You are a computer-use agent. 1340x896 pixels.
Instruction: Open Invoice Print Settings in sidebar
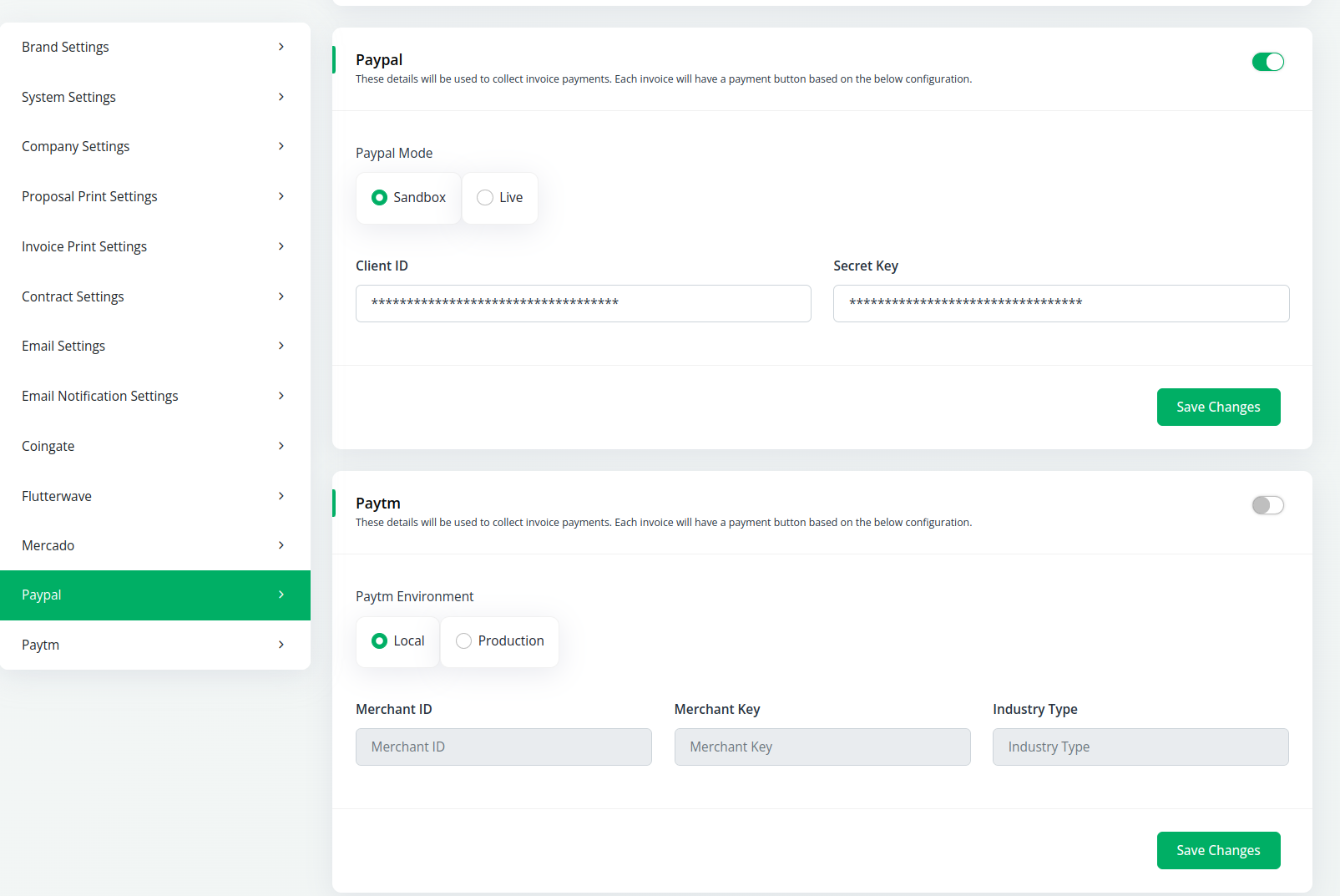tap(155, 246)
